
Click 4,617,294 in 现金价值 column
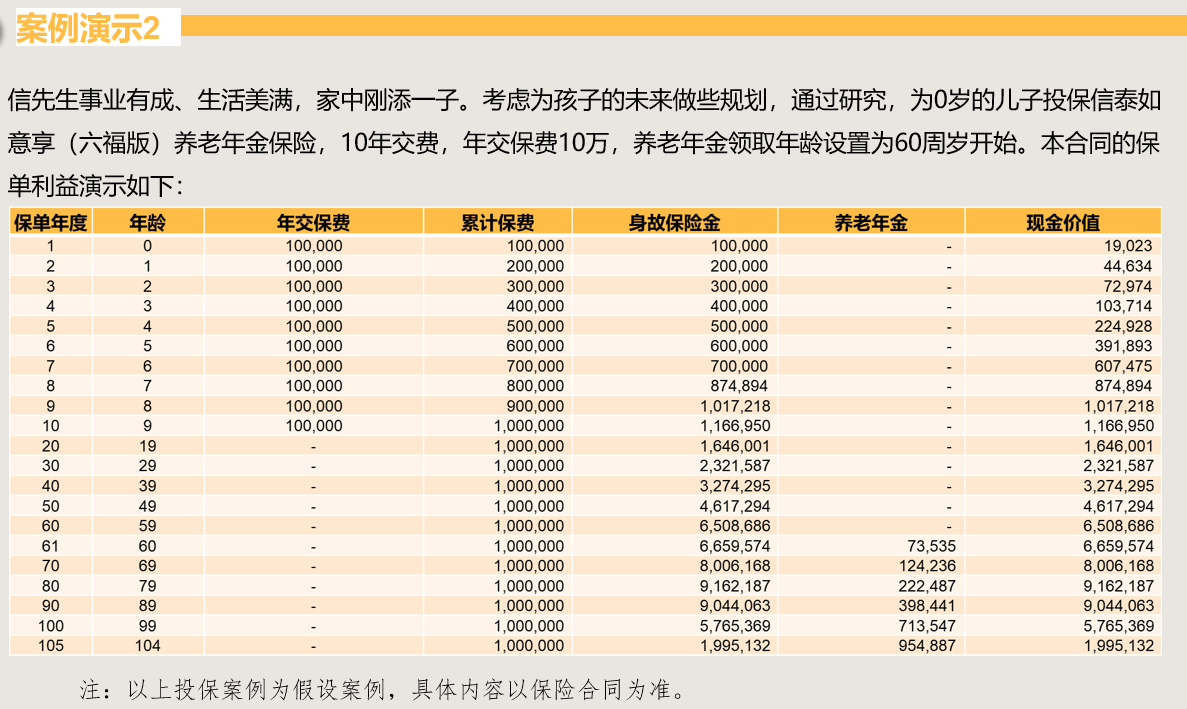pos(1119,506)
